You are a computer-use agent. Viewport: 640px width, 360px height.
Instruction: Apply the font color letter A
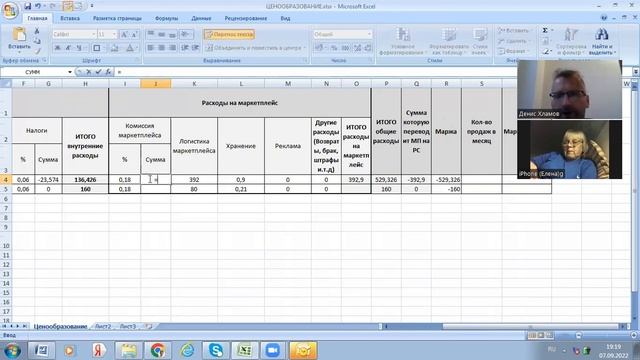click(x=129, y=48)
